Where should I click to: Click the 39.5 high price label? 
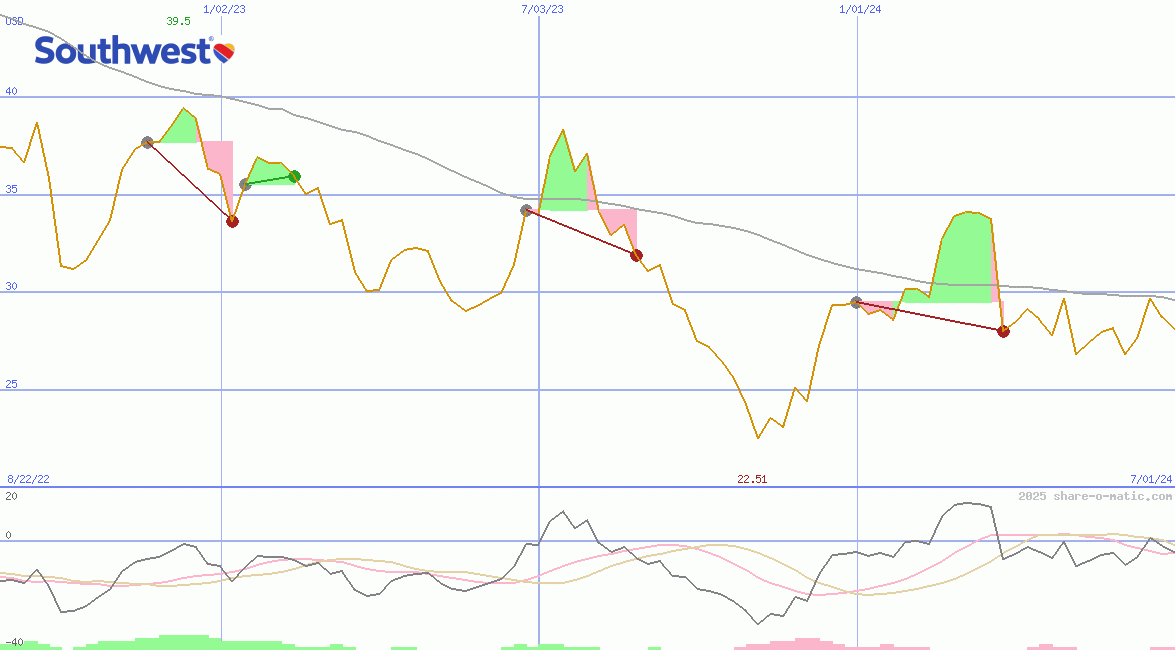tap(178, 21)
